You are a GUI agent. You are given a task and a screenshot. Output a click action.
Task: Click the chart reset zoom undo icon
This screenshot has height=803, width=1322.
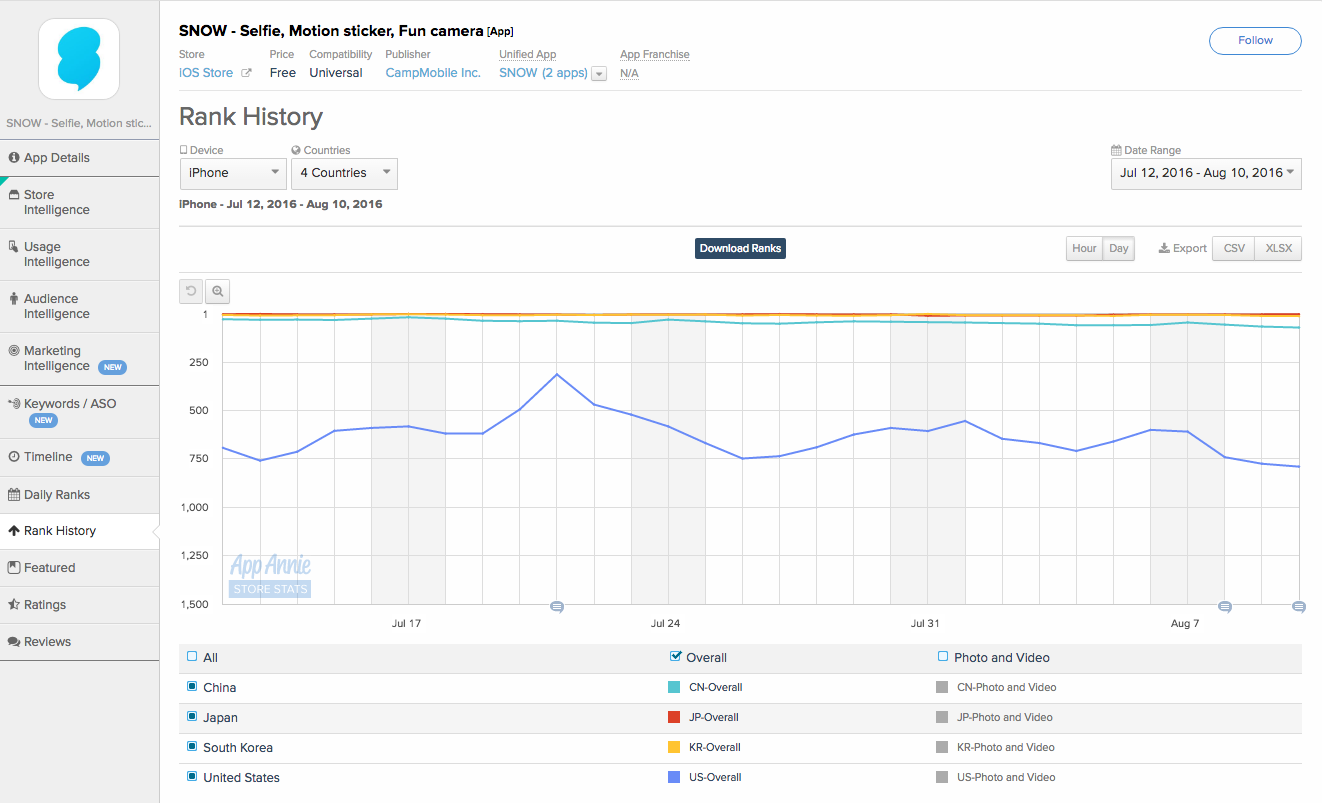click(191, 291)
